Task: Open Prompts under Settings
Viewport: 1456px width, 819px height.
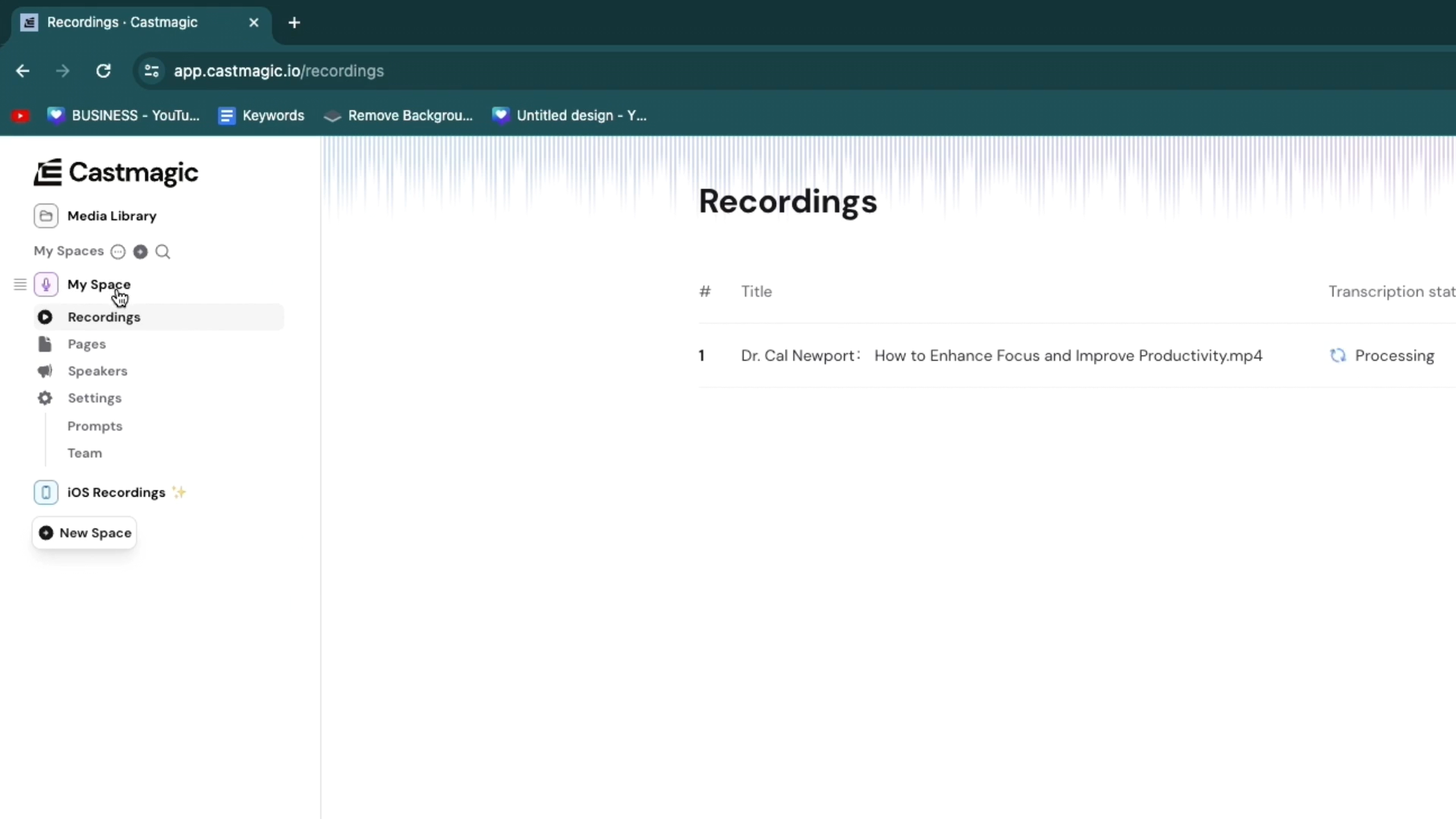Action: (94, 426)
